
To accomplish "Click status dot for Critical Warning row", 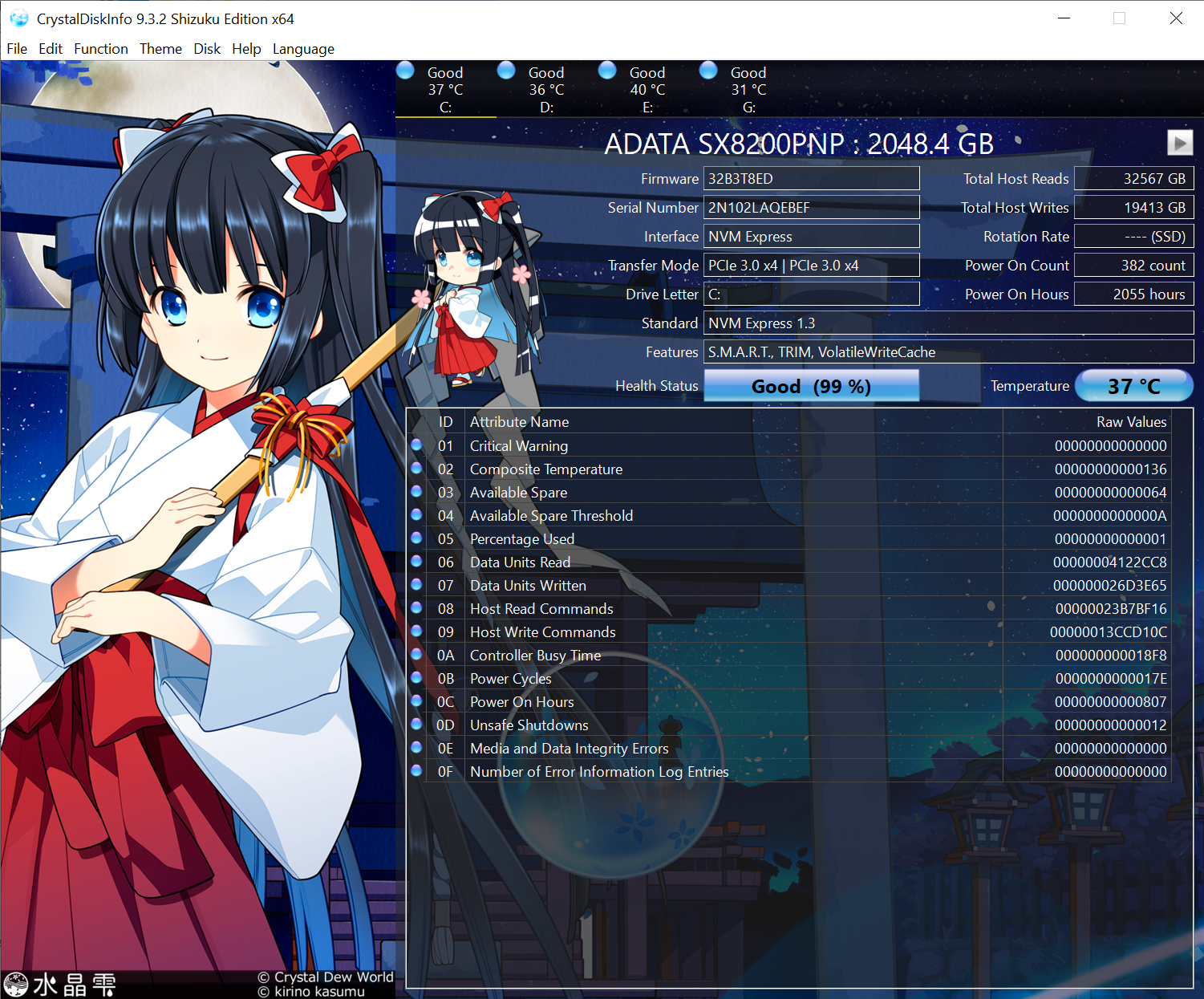I will point(416,445).
